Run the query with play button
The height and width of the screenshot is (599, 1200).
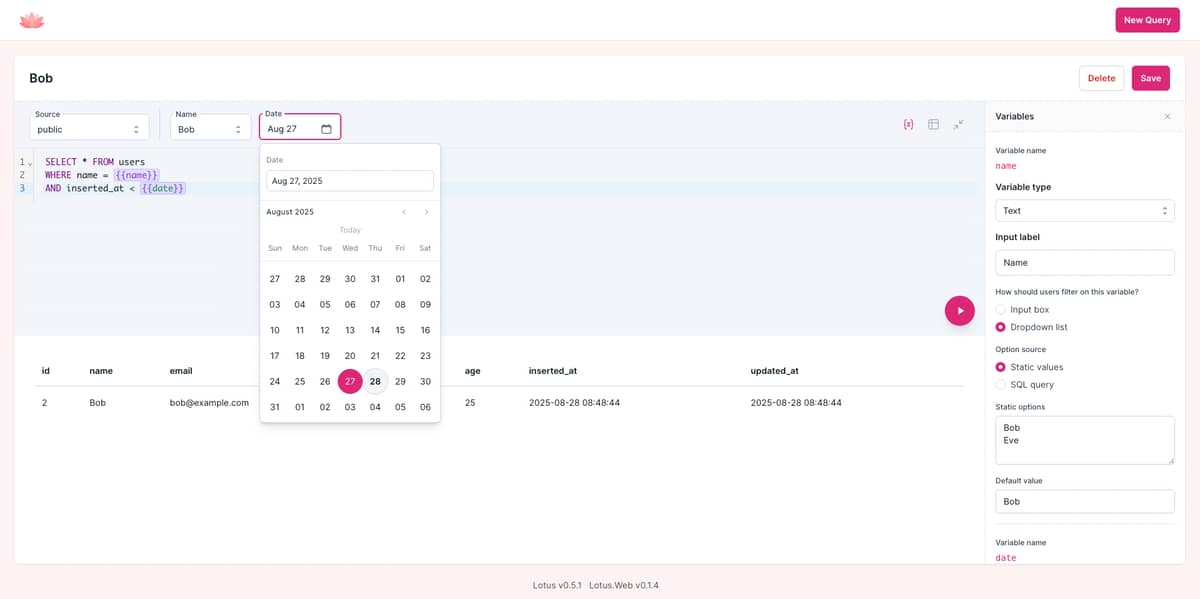point(959,311)
